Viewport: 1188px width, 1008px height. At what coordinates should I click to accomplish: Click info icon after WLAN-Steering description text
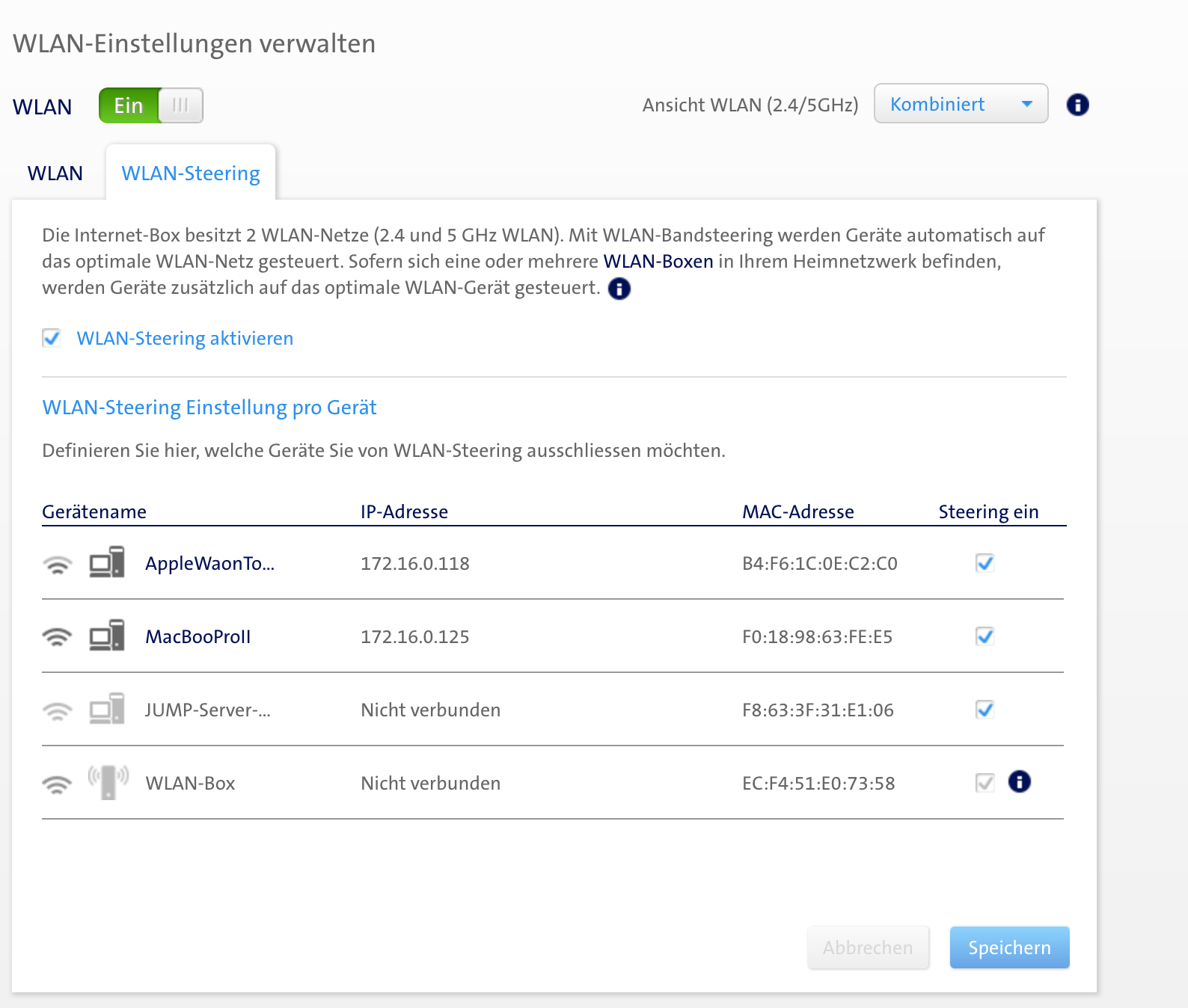pyautogui.click(x=619, y=289)
